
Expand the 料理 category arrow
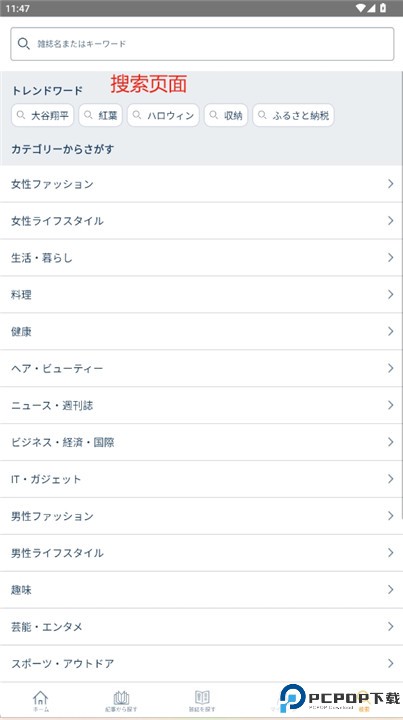pos(391,294)
